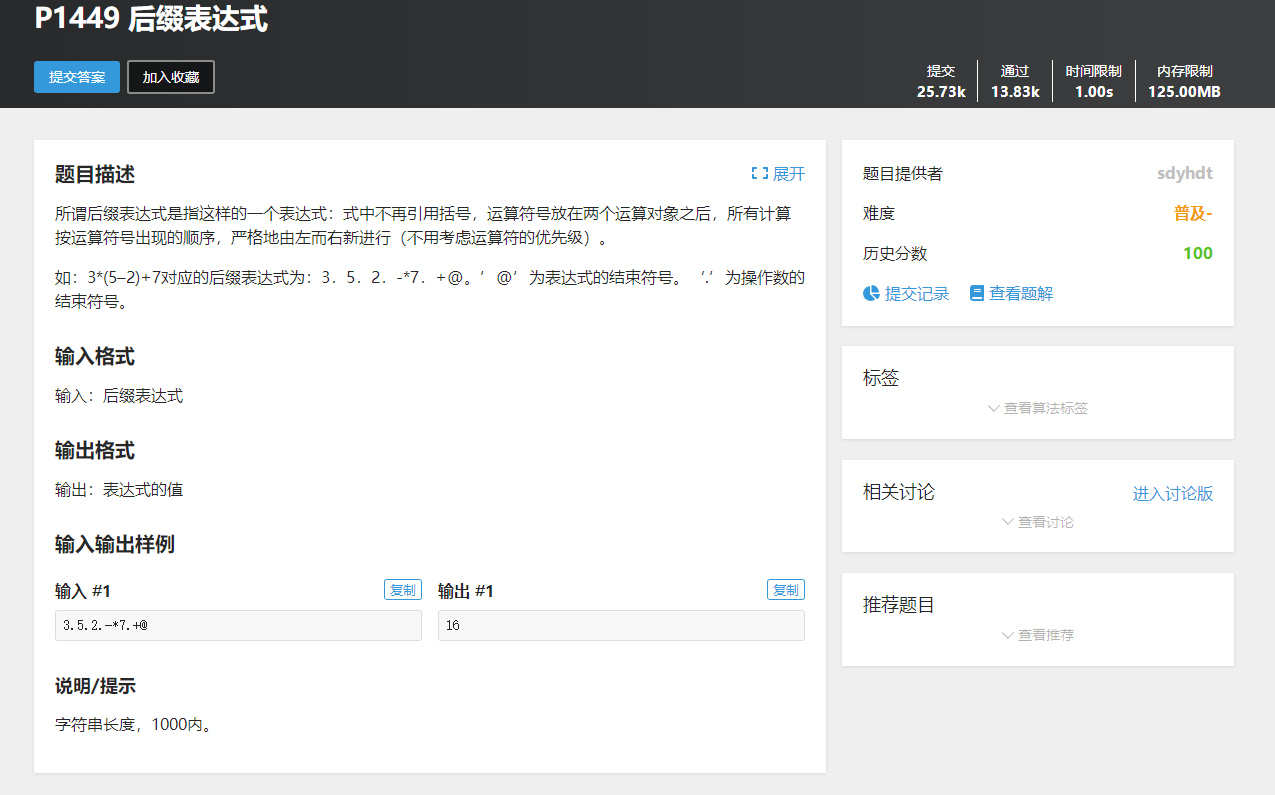Screen dimensions: 1275x795
Task: Click the 难度 label
Action: [x=878, y=213]
